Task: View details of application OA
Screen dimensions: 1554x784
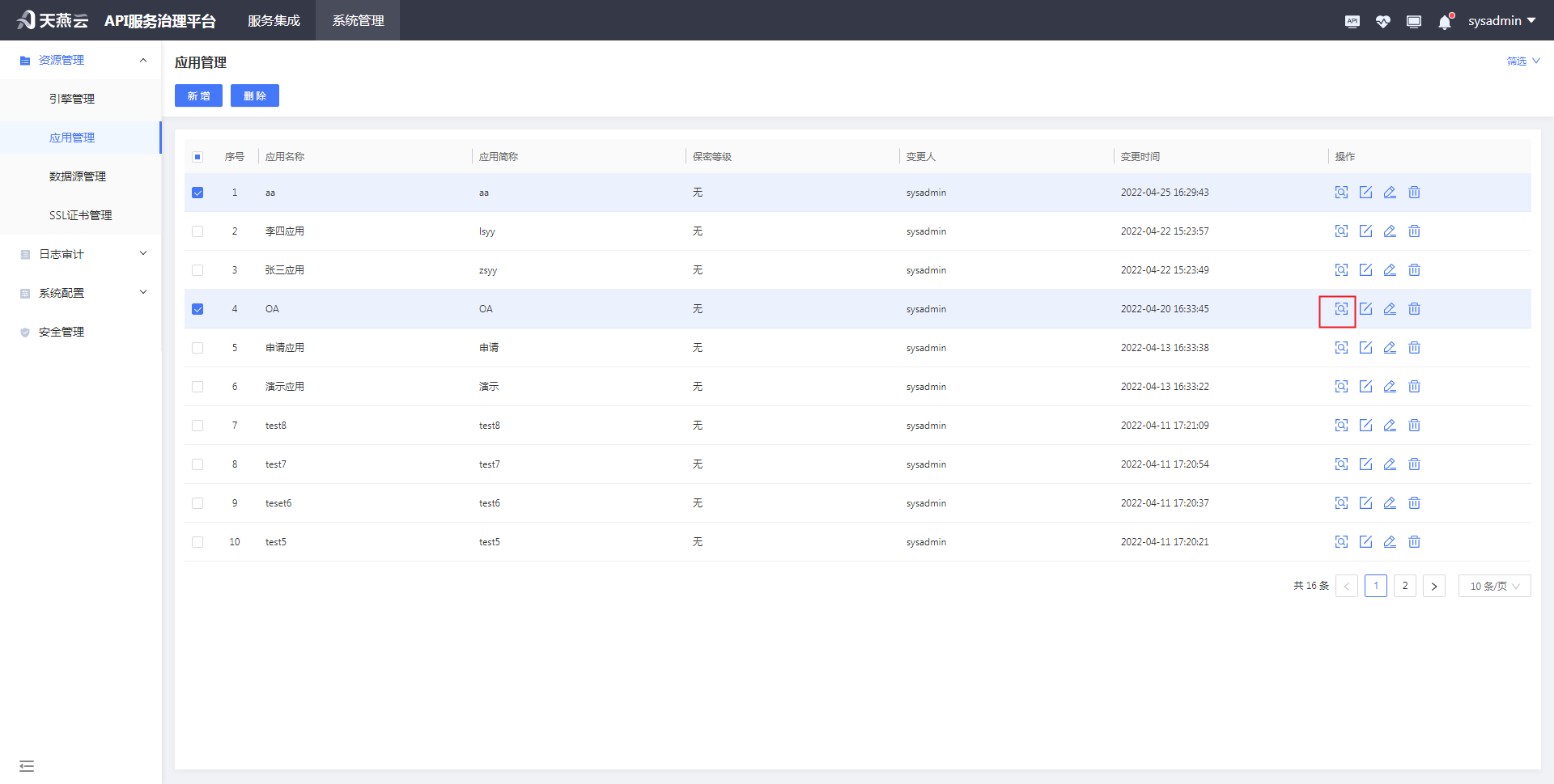Action: (x=1341, y=309)
